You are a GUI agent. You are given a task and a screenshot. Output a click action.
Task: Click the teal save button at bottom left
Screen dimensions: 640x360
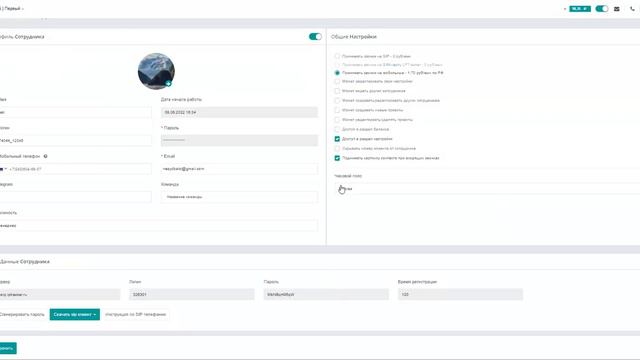8,348
